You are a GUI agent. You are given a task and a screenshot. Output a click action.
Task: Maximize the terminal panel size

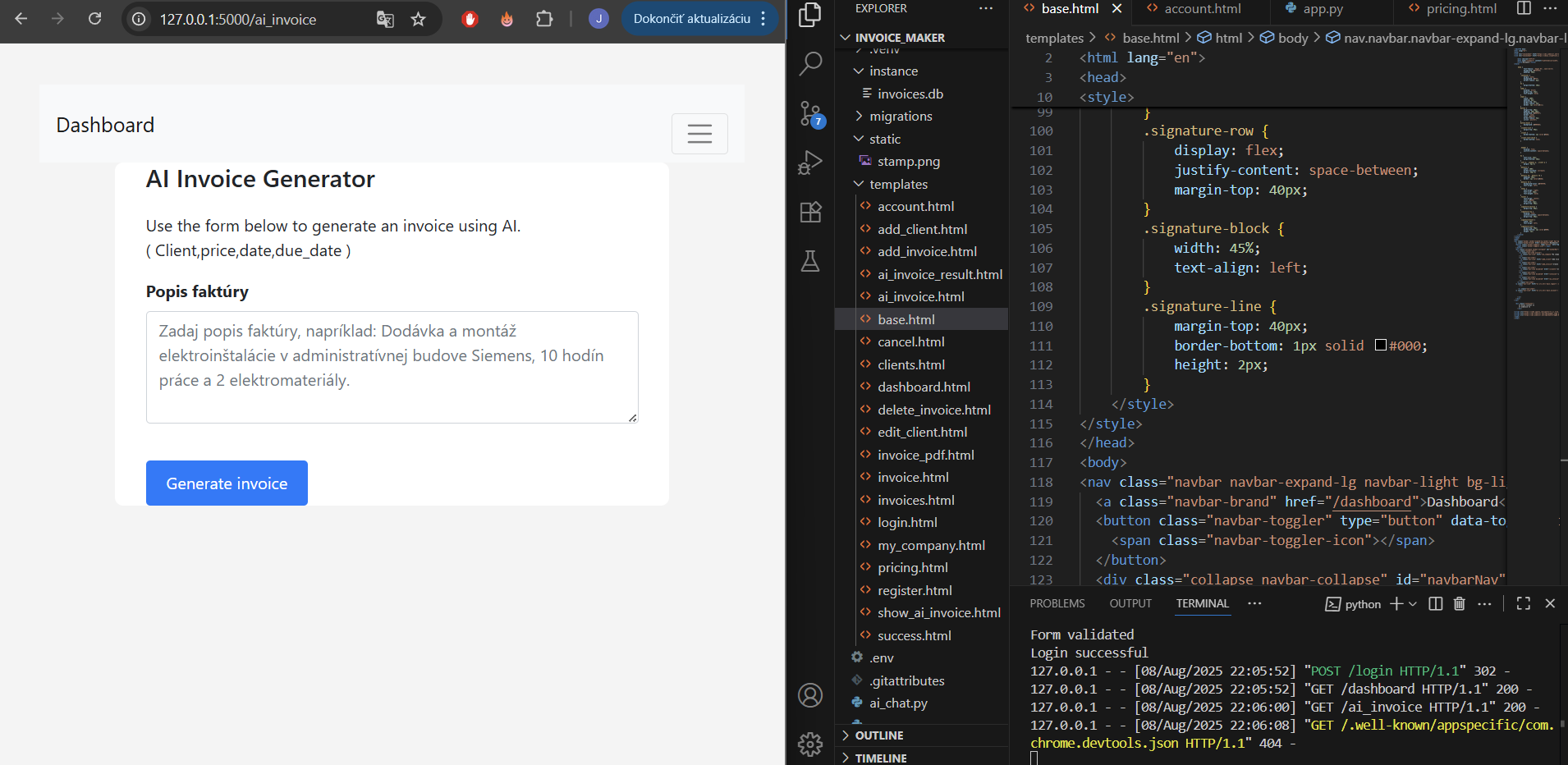pos(1524,604)
